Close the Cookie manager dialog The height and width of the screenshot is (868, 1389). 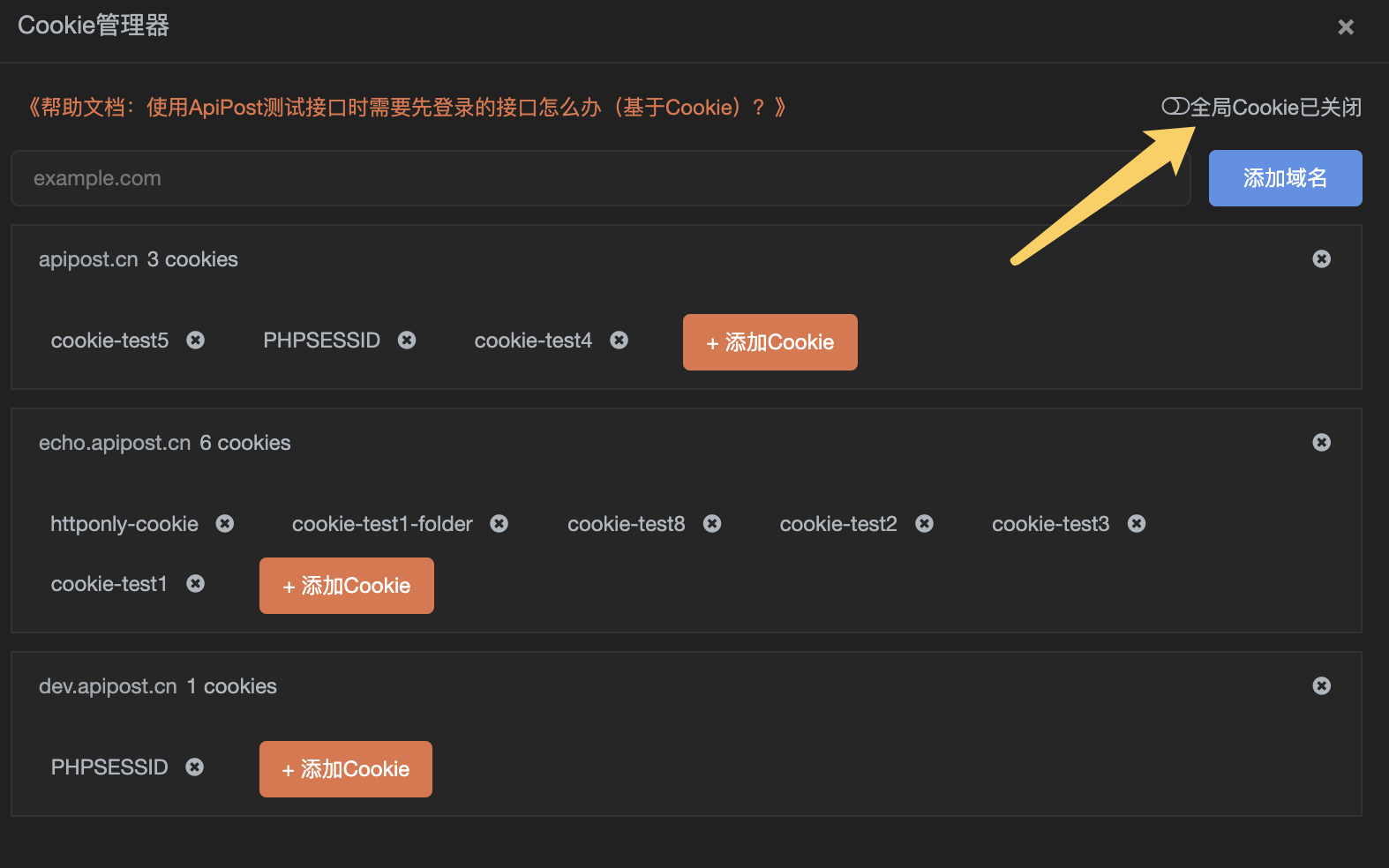coord(1346,27)
